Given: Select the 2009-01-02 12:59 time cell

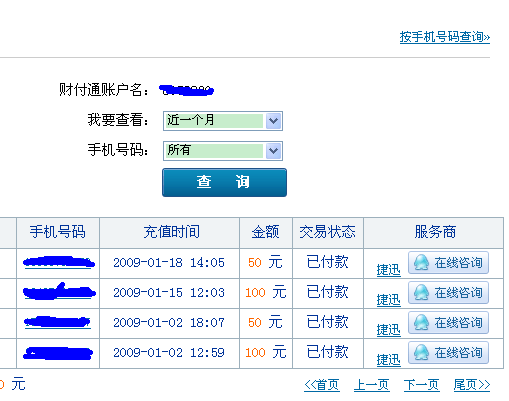Looking at the screenshot, I should point(169,353).
